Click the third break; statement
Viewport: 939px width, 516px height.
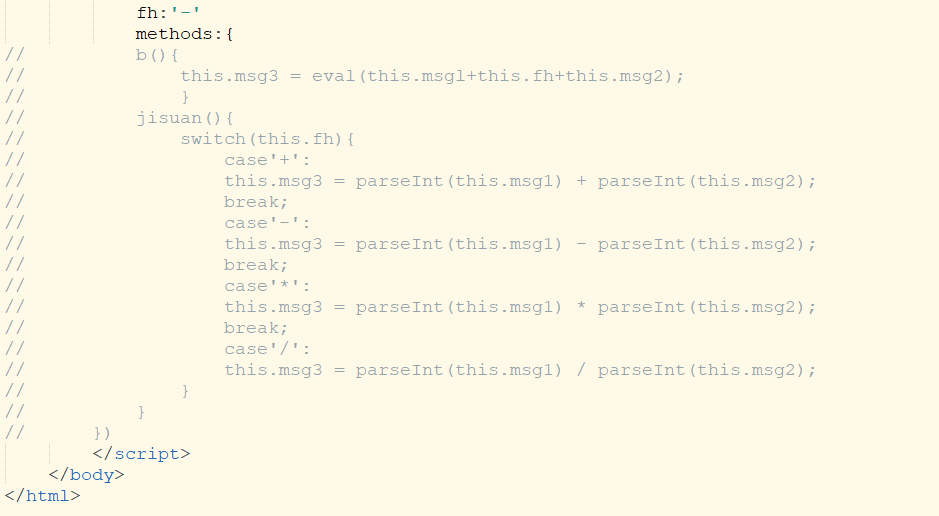(x=256, y=327)
